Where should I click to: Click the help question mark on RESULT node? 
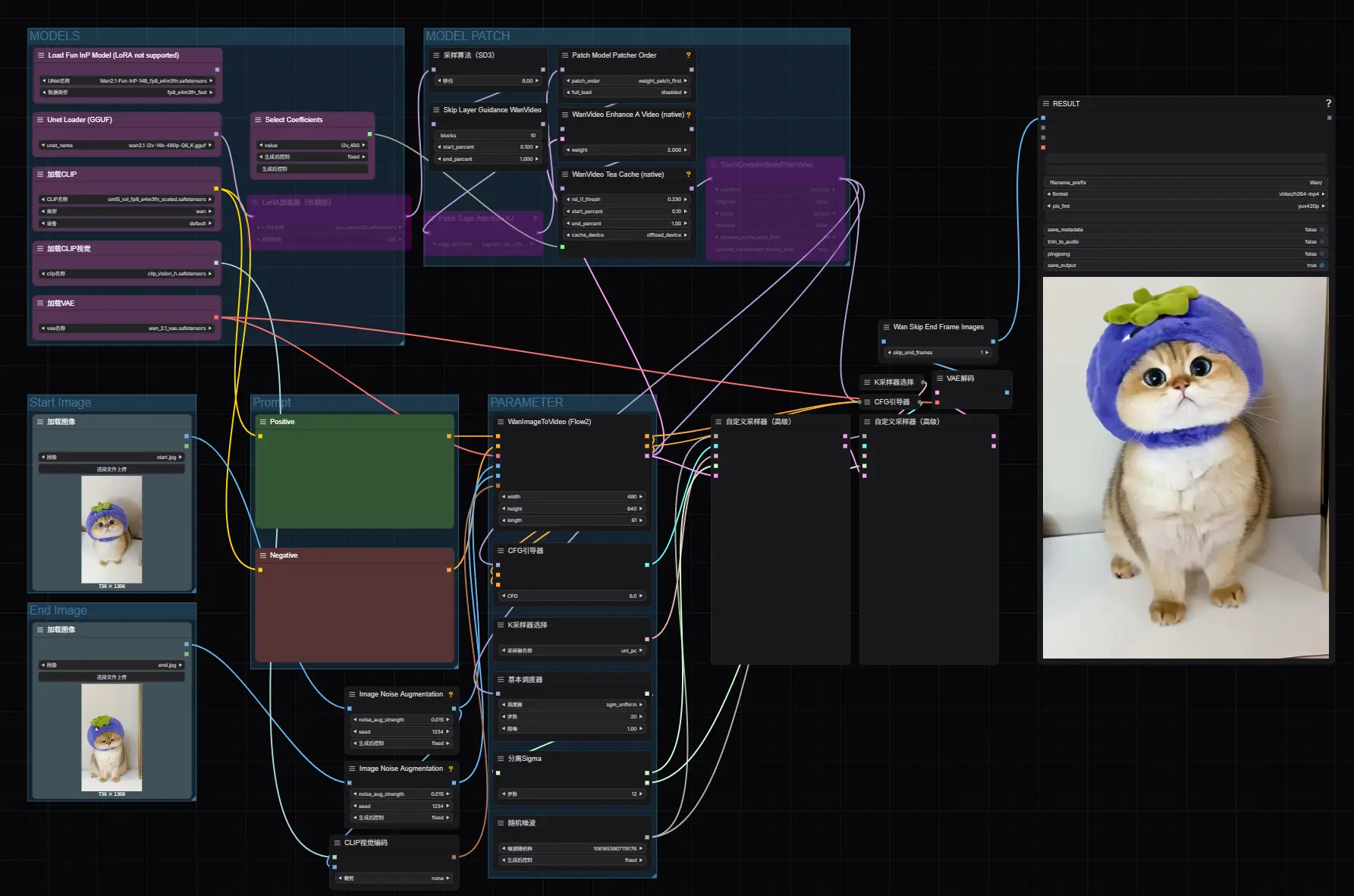pyautogui.click(x=1328, y=103)
